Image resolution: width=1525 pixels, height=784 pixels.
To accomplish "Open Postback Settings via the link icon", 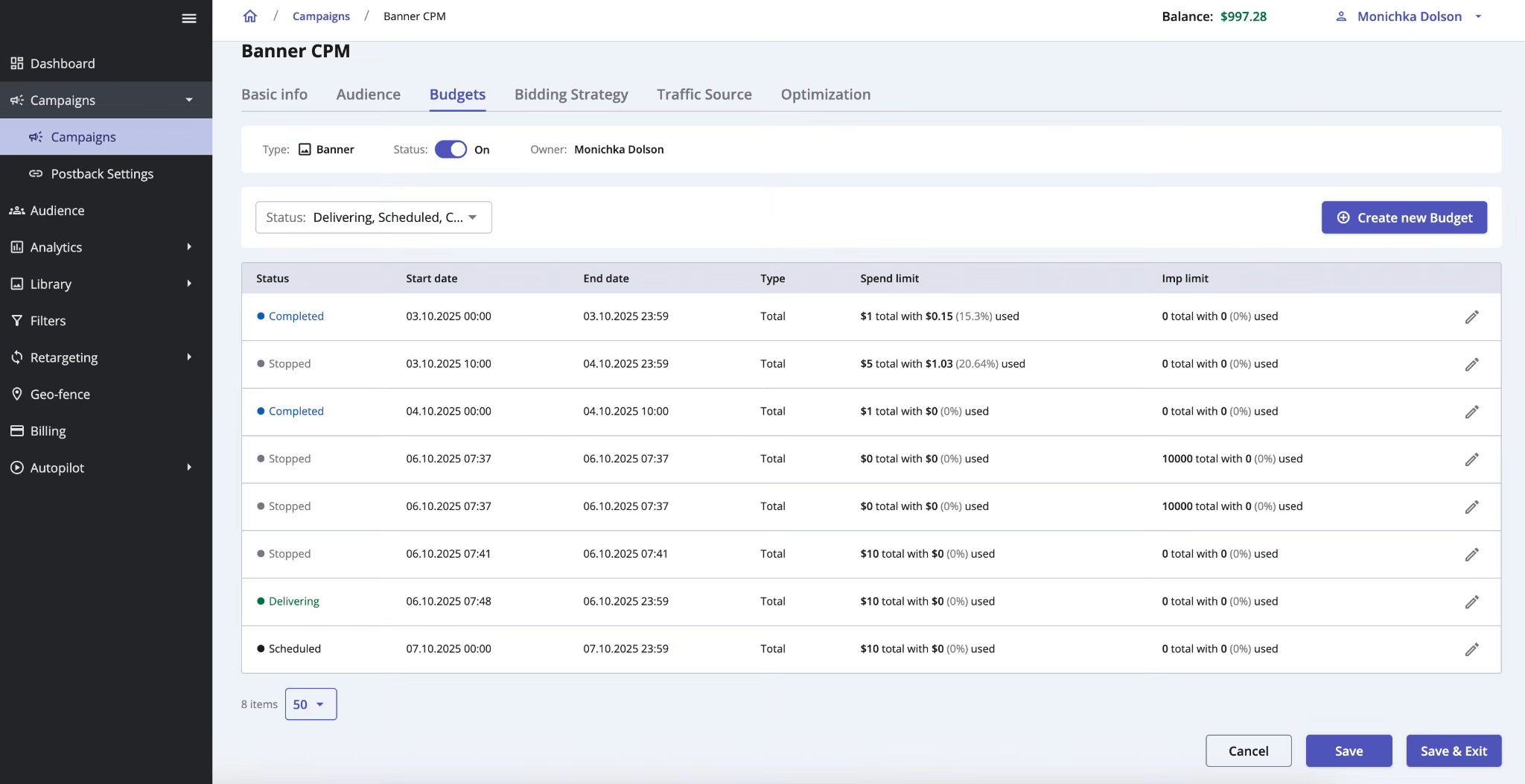I will (x=36, y=173).
